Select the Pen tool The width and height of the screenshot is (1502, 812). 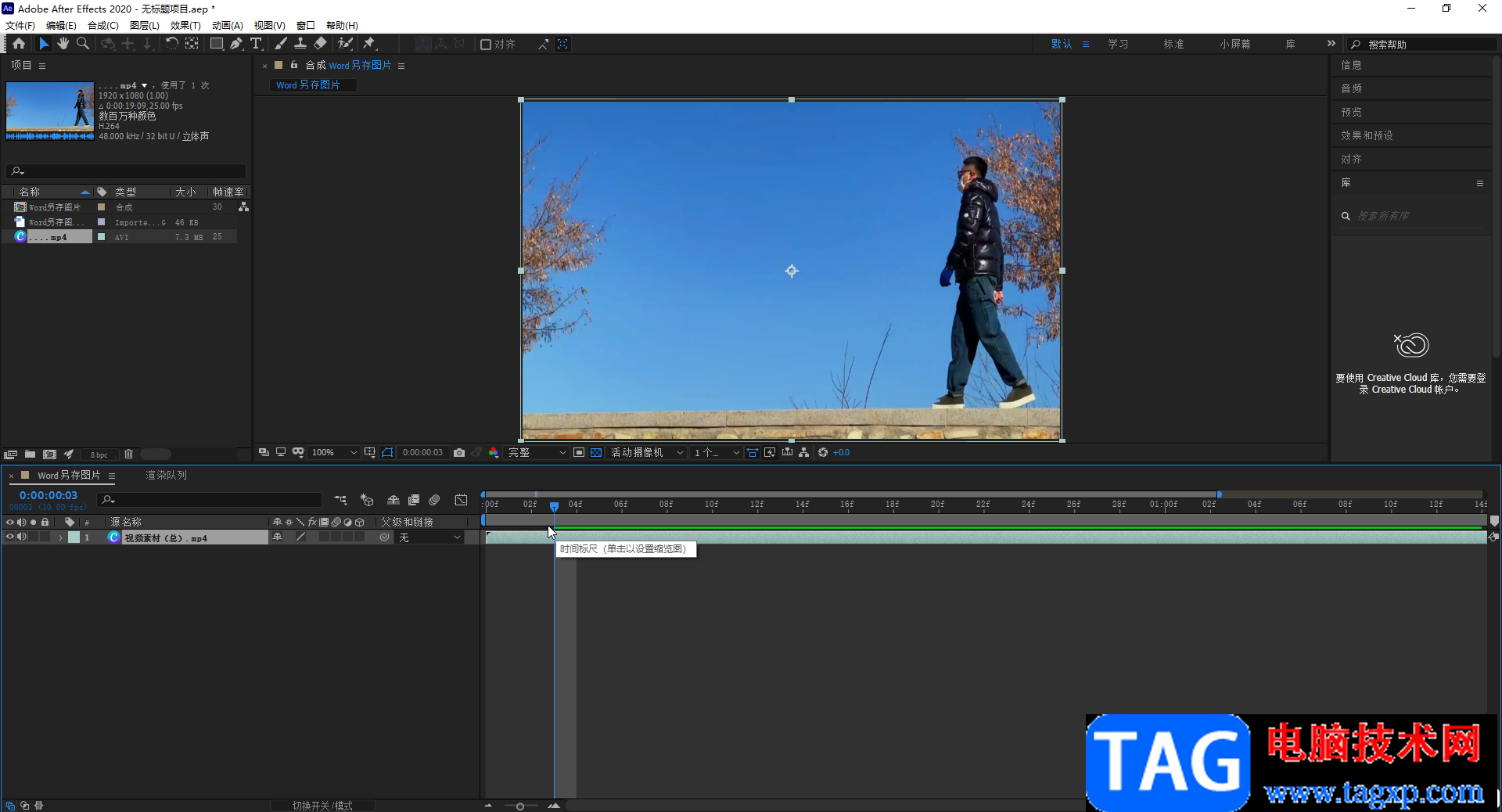236,44
